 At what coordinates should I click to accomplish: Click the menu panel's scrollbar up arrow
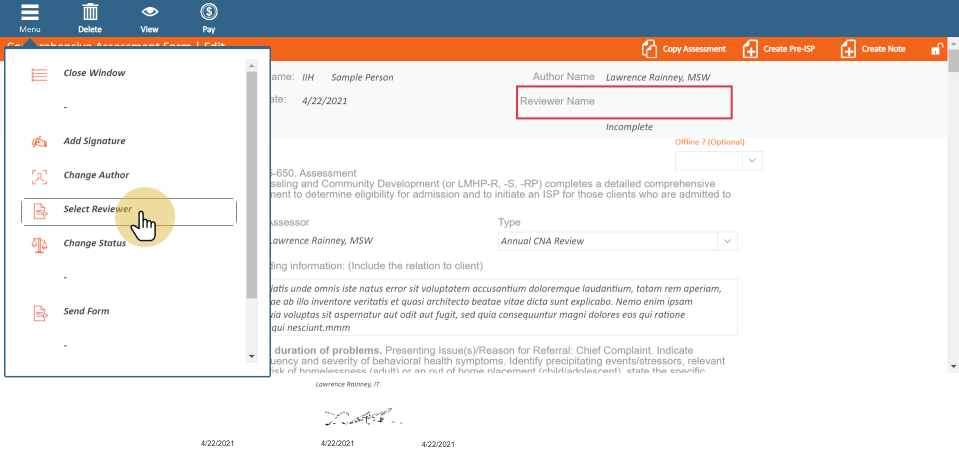click(x=251, y=65)
